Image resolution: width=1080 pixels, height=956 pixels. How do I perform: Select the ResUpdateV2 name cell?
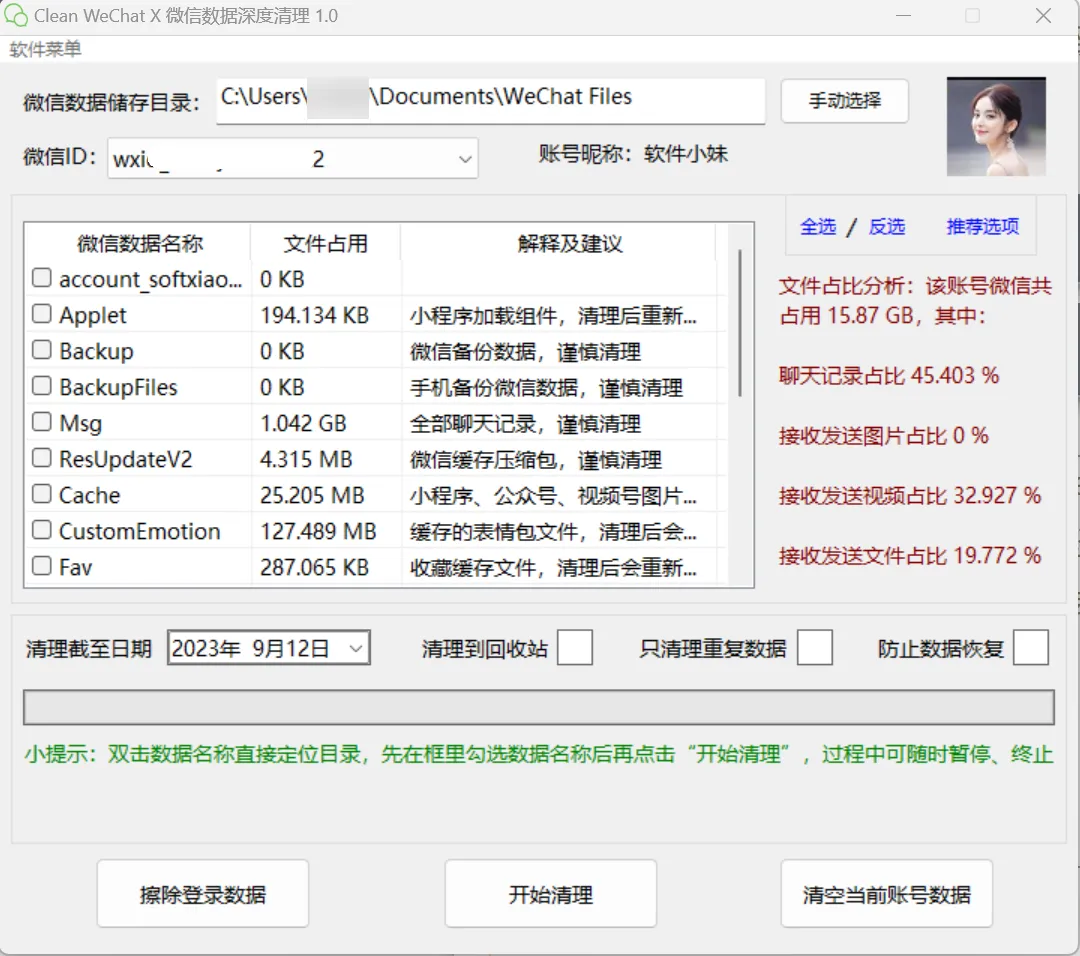(126, 459)
